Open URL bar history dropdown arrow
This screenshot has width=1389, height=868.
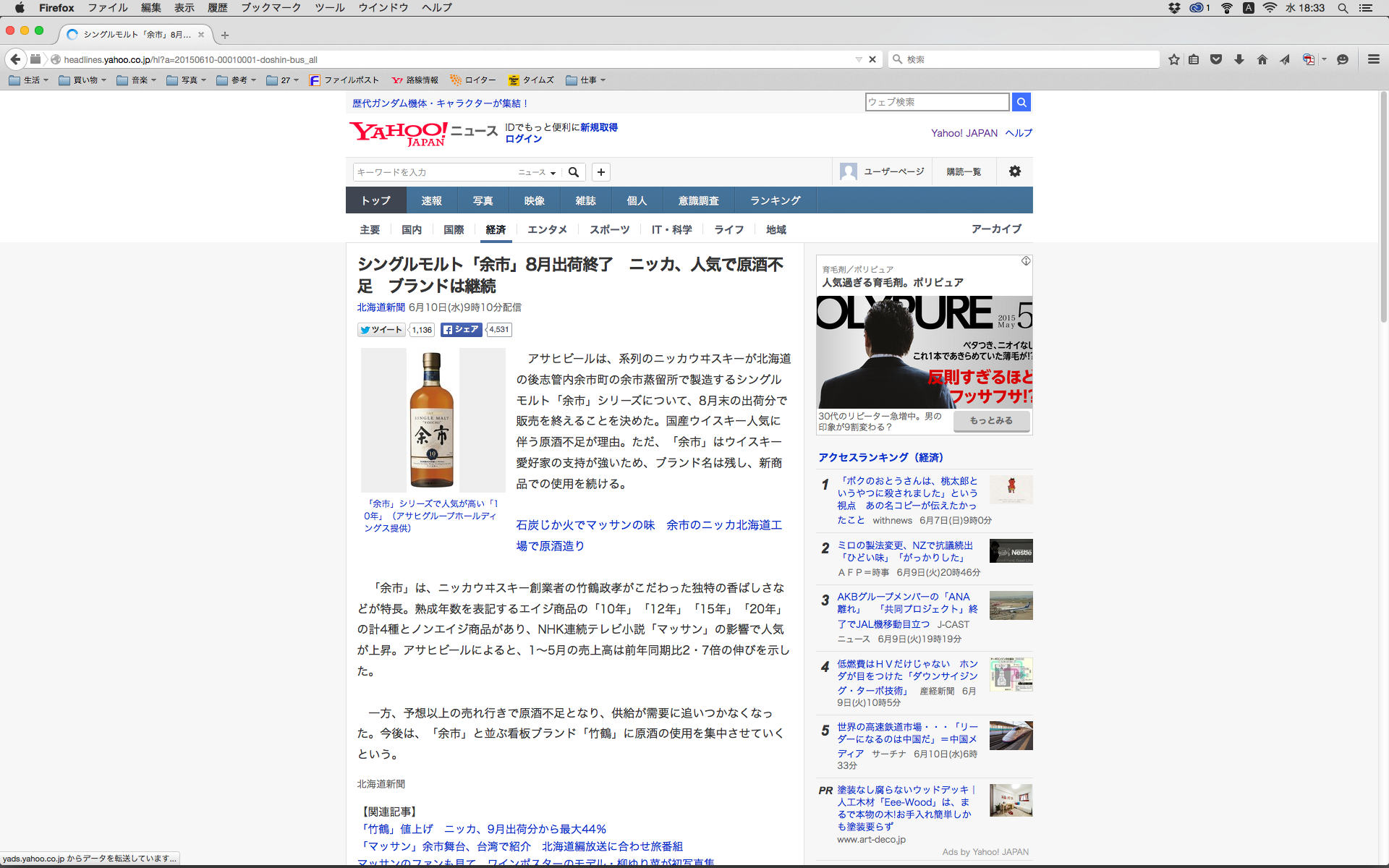(859, 59)
